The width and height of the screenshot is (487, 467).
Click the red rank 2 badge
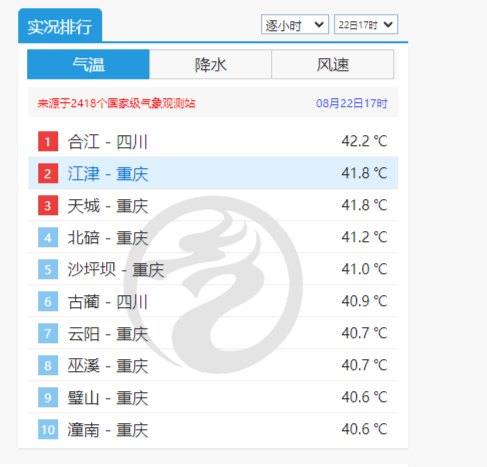point(48,173)
